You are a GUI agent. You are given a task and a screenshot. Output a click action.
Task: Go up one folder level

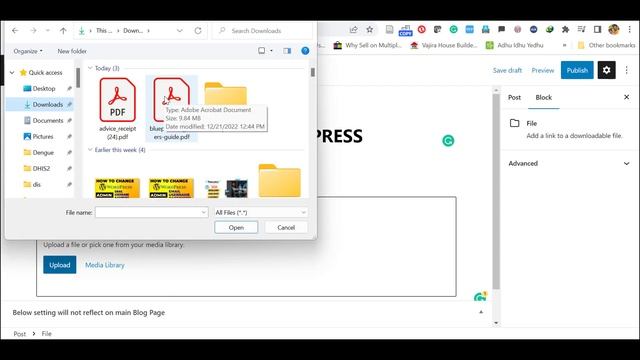coord(63,31)
